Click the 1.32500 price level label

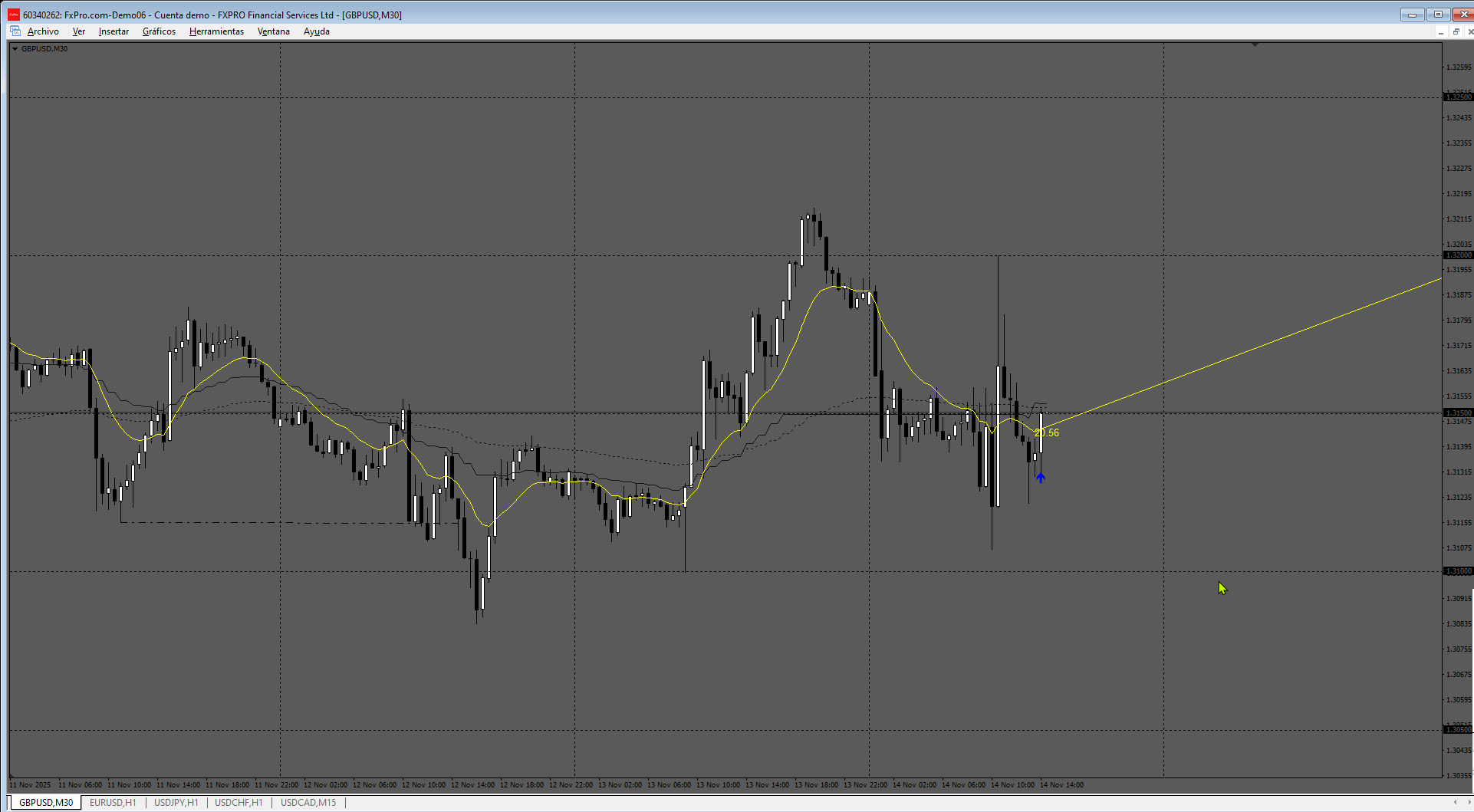(x=1458, y=97)
